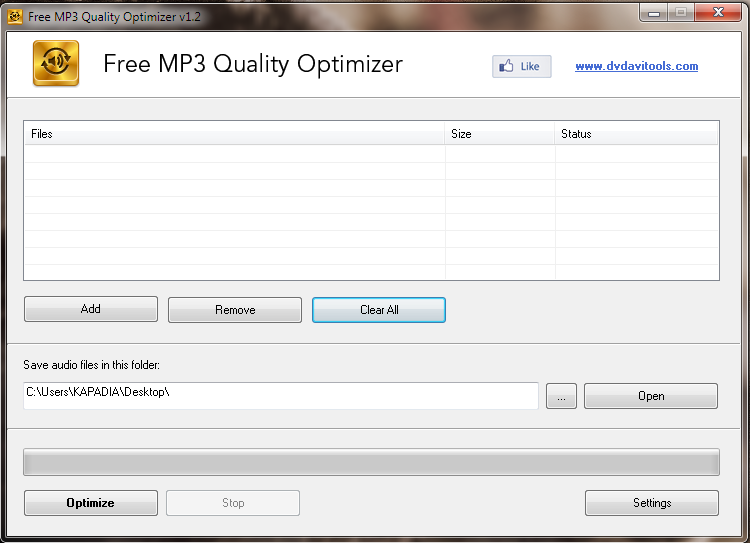Screen dimensions: 750x543
Task: Start processing with the Optimize button
Action: click(91, 503)
